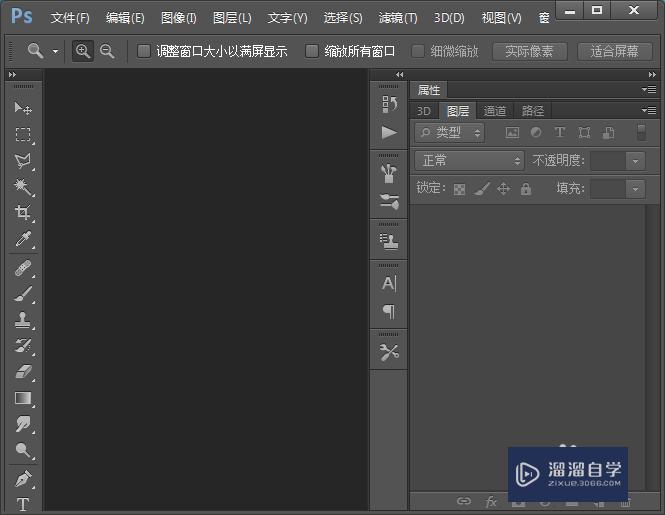Screen dimensions: 665x515
Task: Select the Smudge tool
Action: (x=23, y=424)
